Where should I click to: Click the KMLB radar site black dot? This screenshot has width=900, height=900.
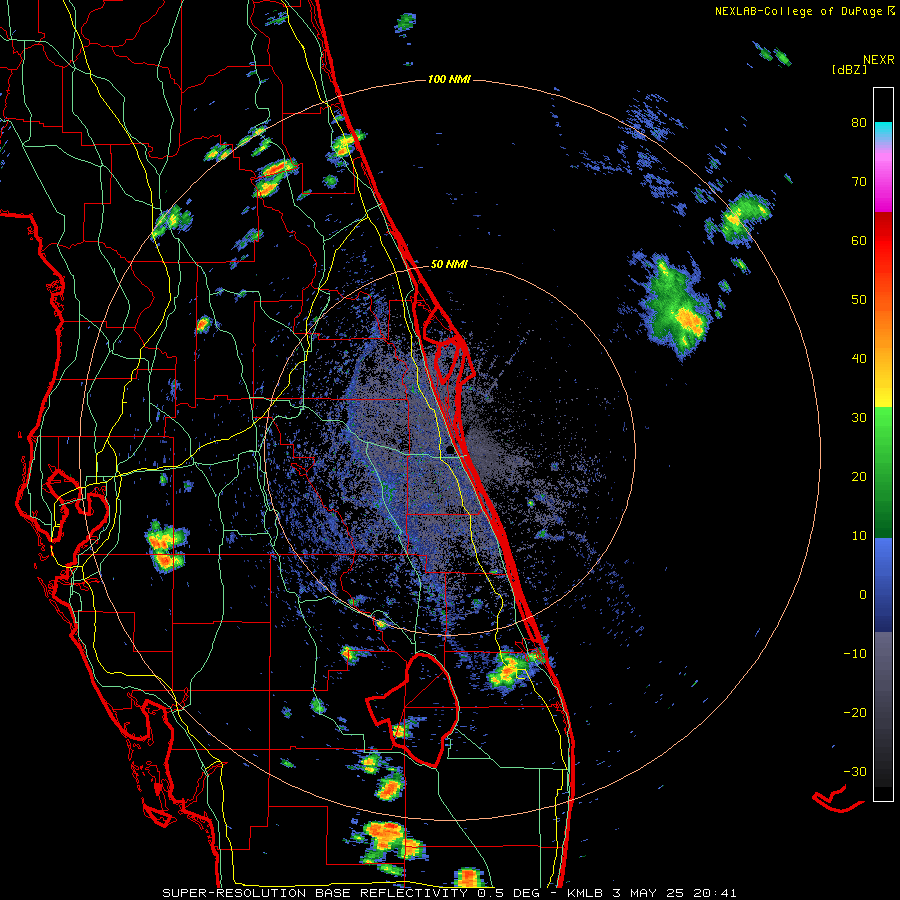coord(448,449)
